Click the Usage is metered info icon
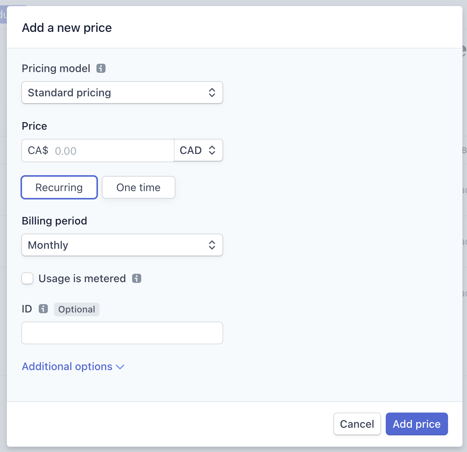The width and height of the screenshot is (467, 452). coord(137,278)
